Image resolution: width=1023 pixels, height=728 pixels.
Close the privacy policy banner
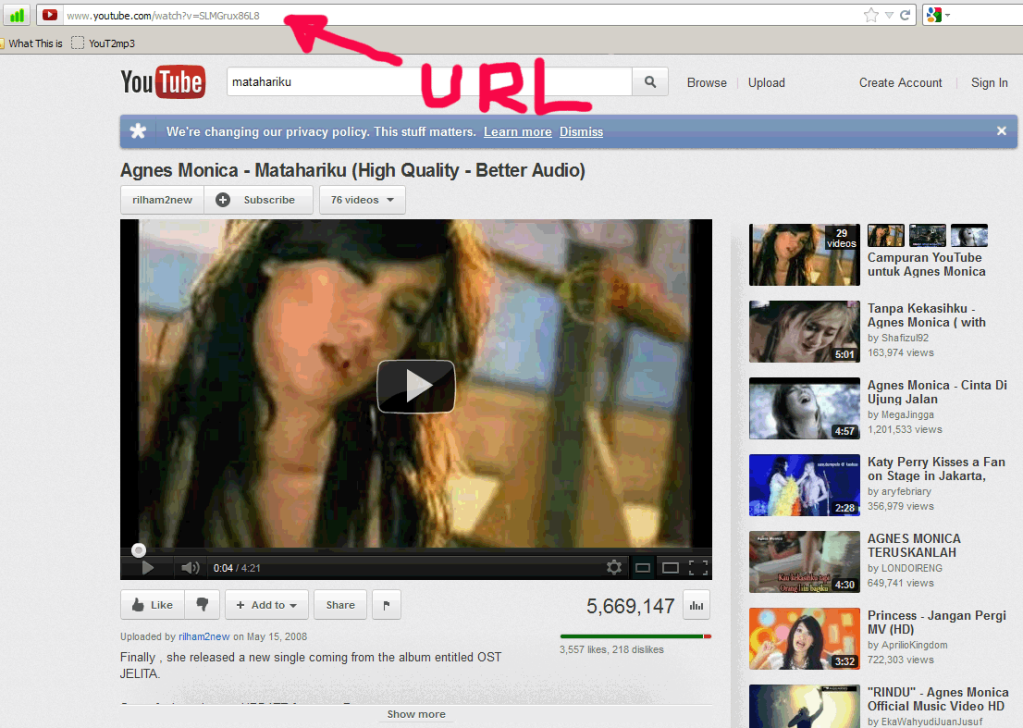(1001, 131)
